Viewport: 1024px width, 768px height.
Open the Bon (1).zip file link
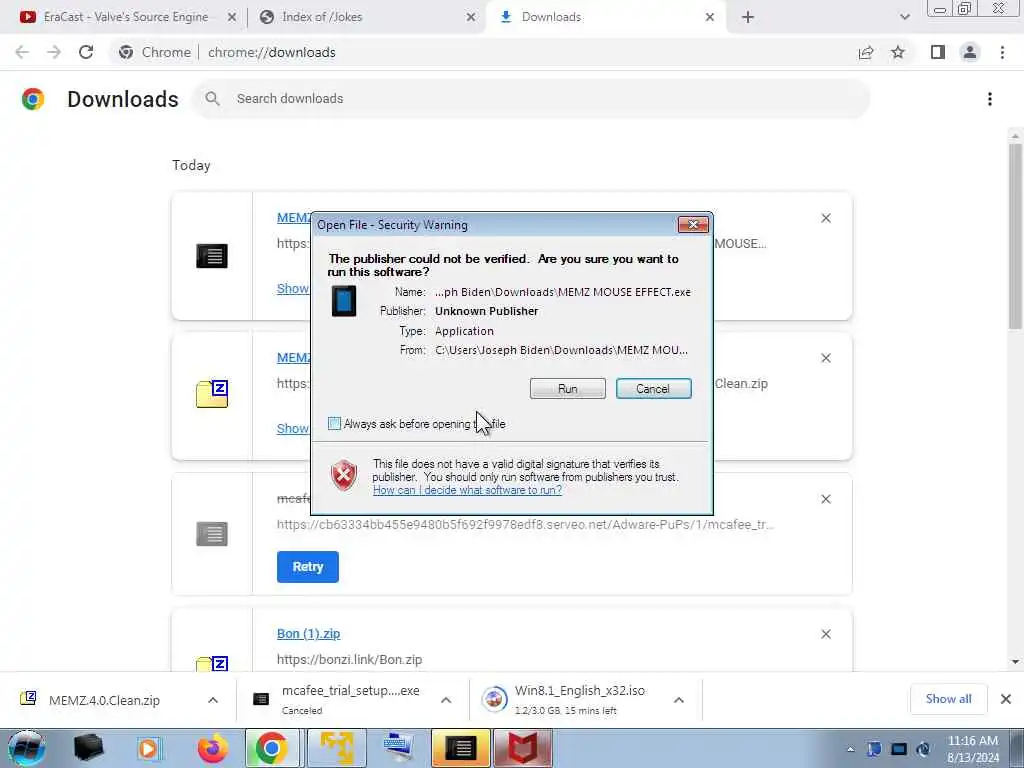[308, 633]
